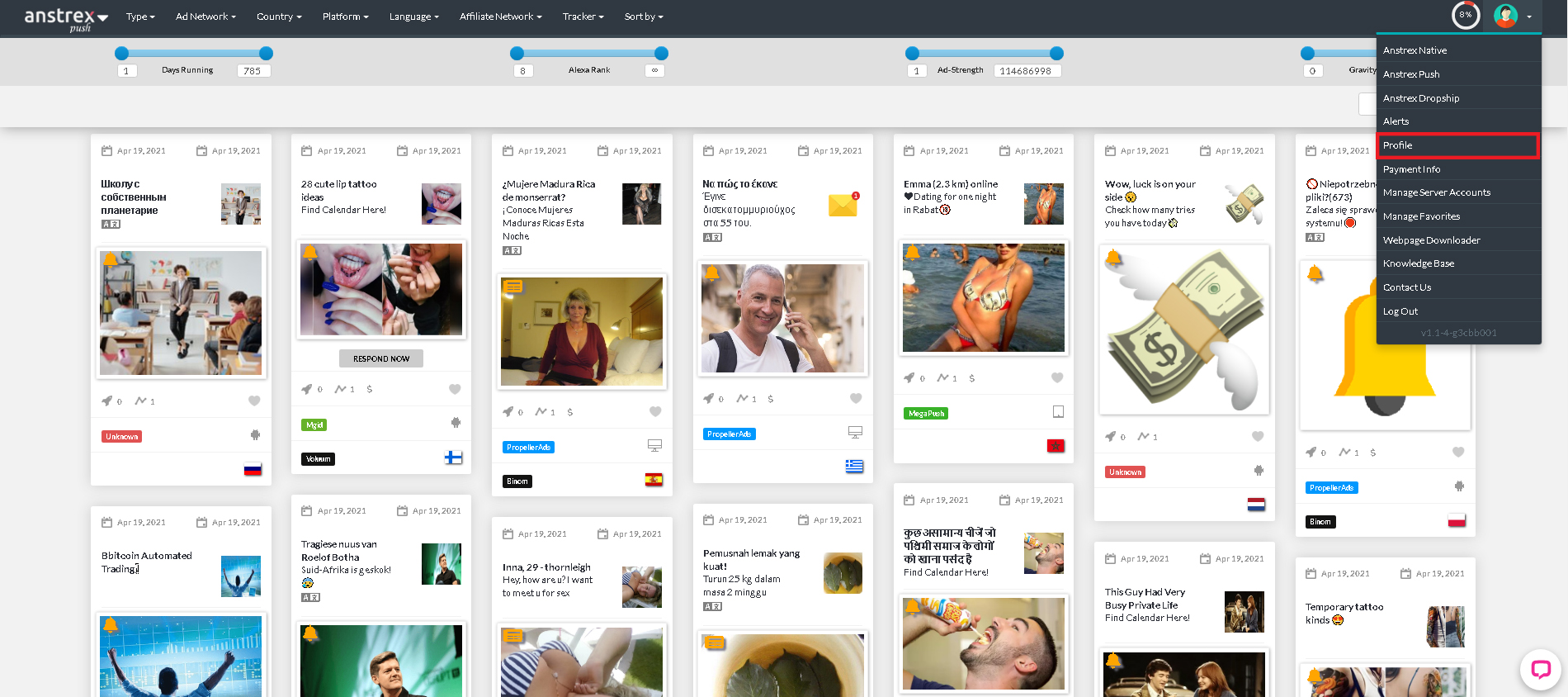The width and height of the screenshot is (1568, 697).
Task: Open the Language dropdown
Action: (413, 17)
